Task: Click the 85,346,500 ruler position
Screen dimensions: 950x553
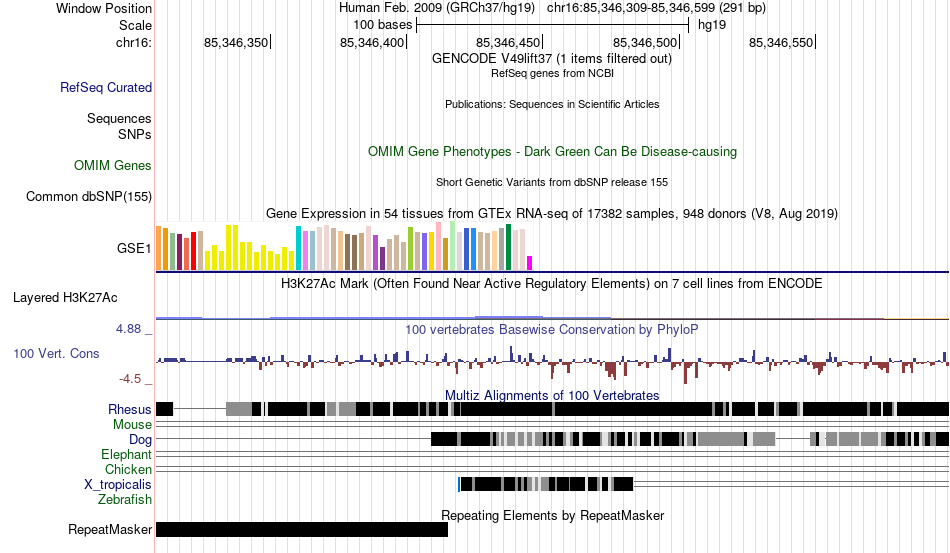Action: point(645,42)
